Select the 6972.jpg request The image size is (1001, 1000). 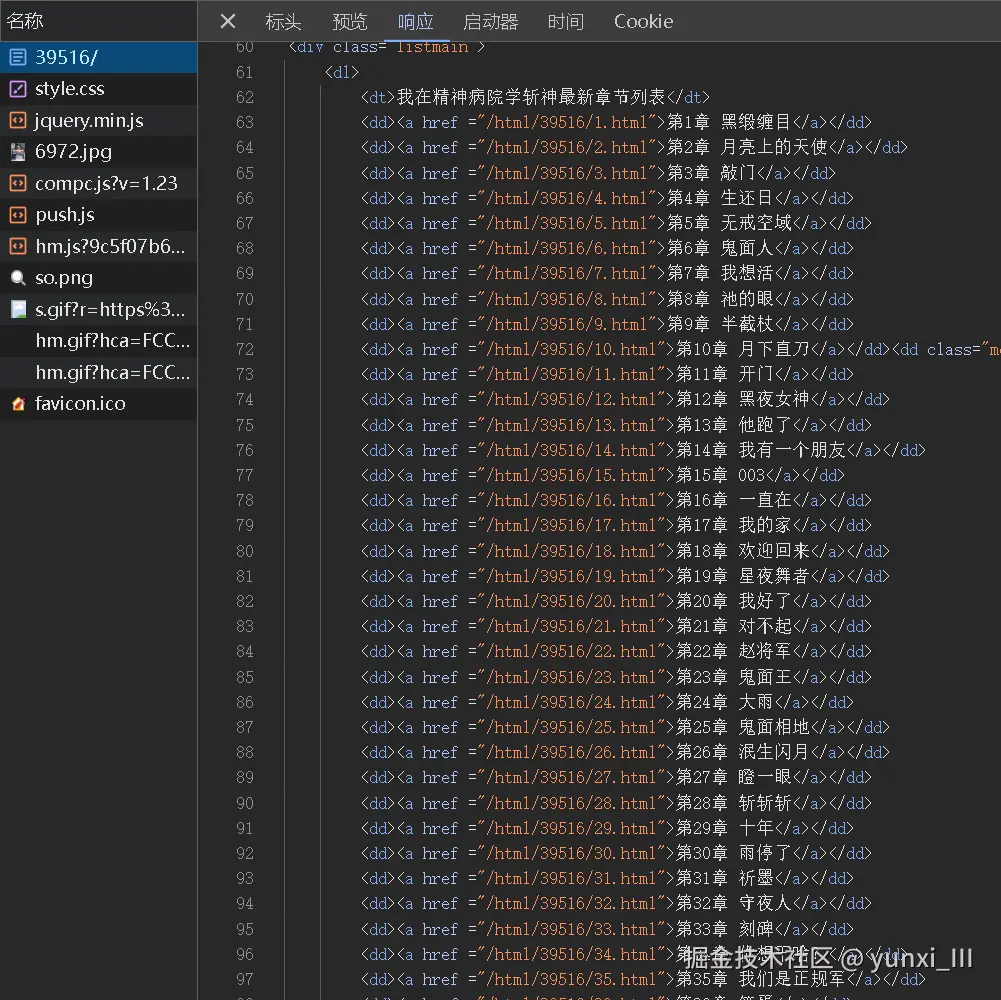point(98,151)
